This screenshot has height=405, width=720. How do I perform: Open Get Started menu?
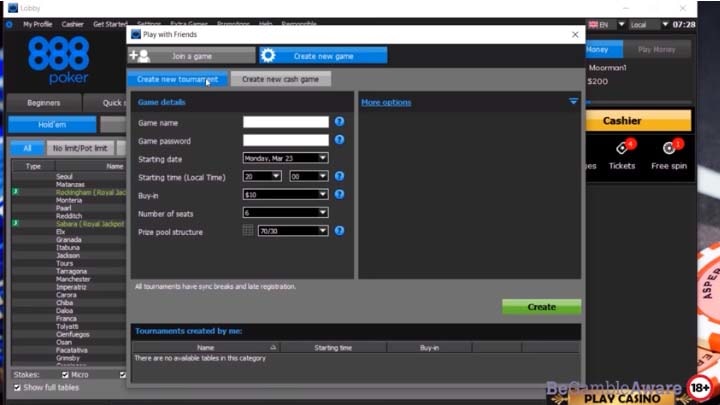[110, 24]
